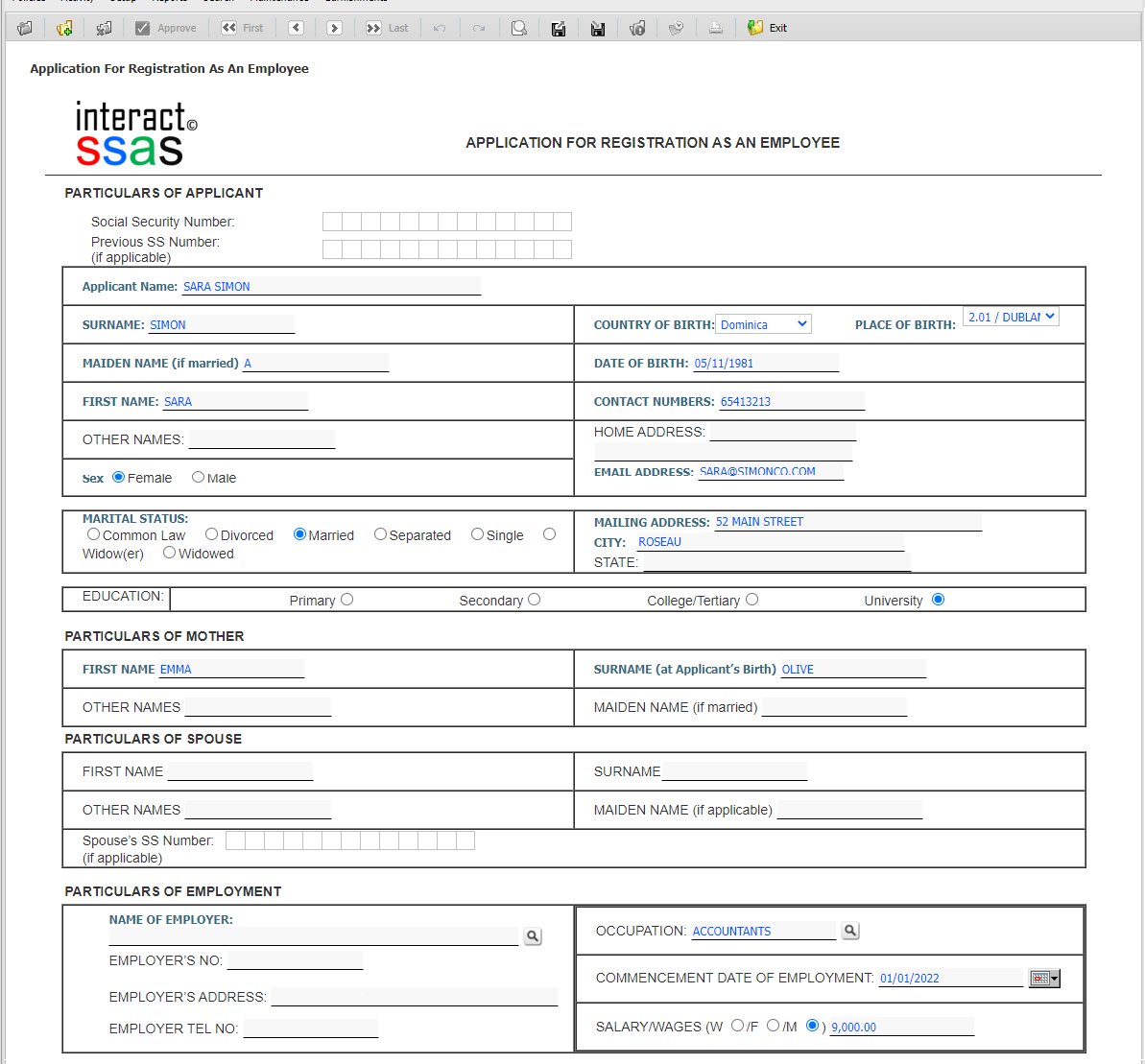Click the plain floppy disk save icon
Viewport: 1145px width, 1064px height.
click(x=598, y=29)
